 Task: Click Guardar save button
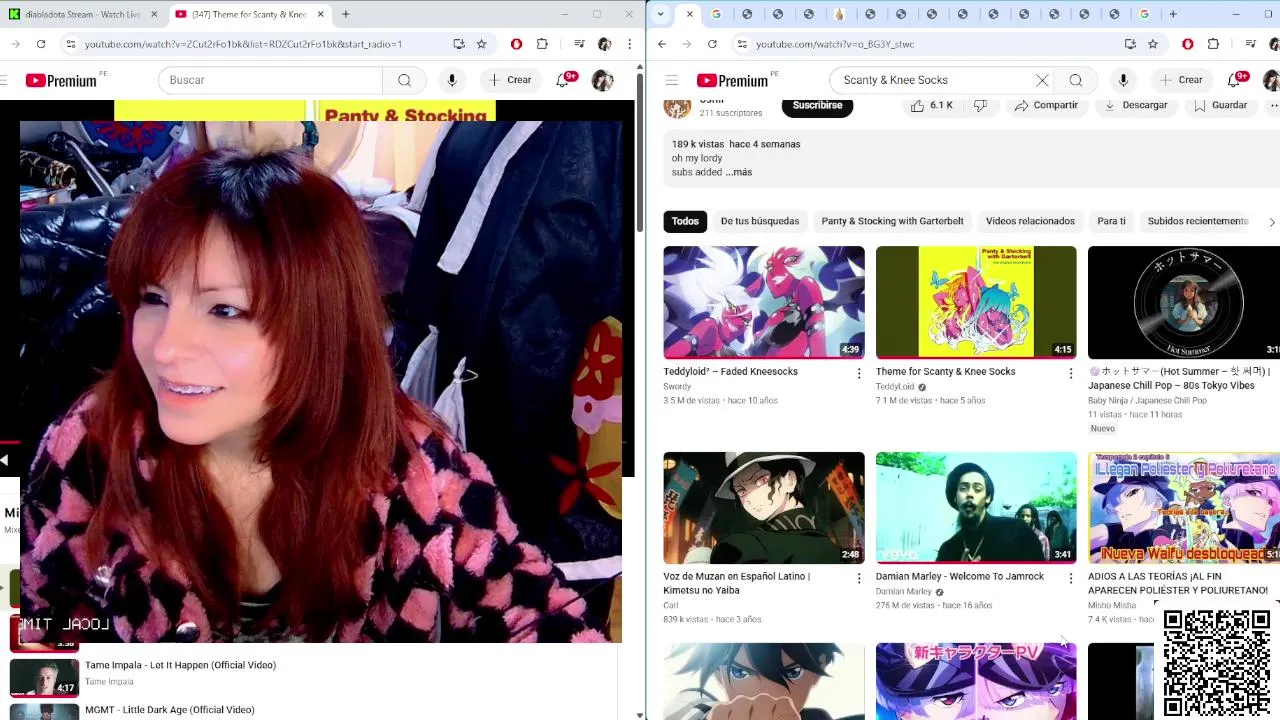1219,105
